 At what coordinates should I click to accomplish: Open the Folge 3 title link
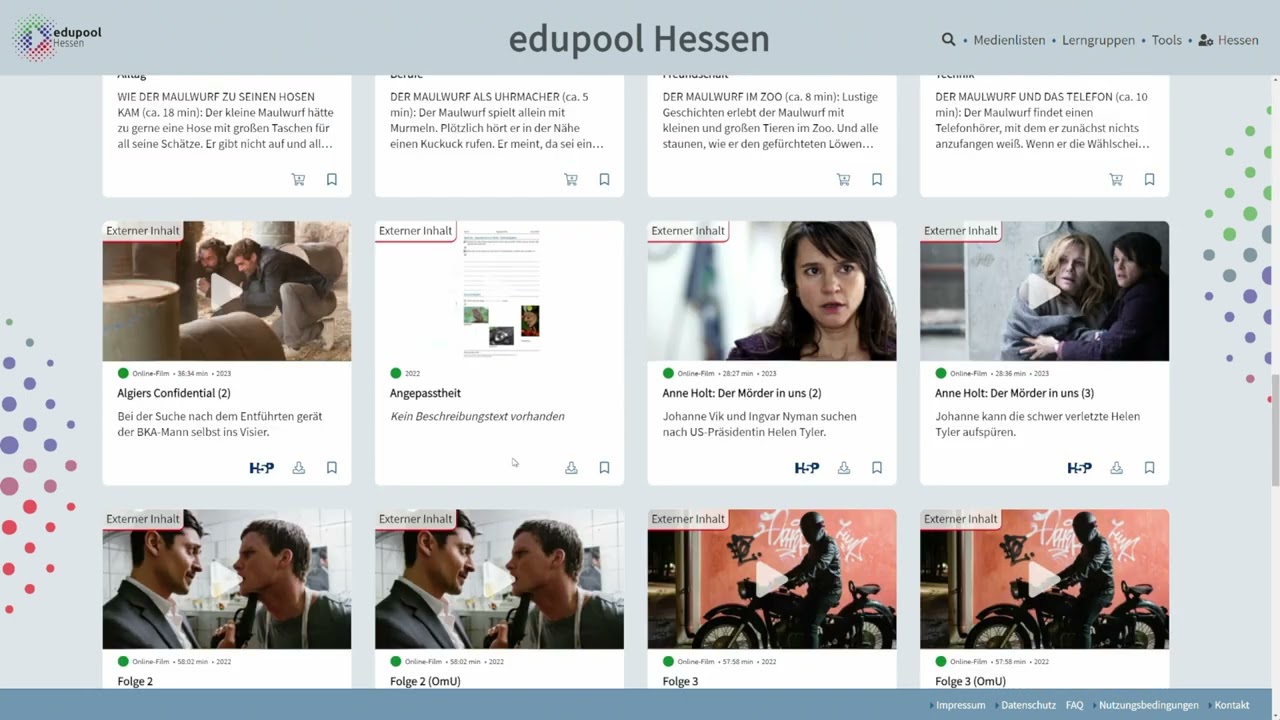coord(680,681)
